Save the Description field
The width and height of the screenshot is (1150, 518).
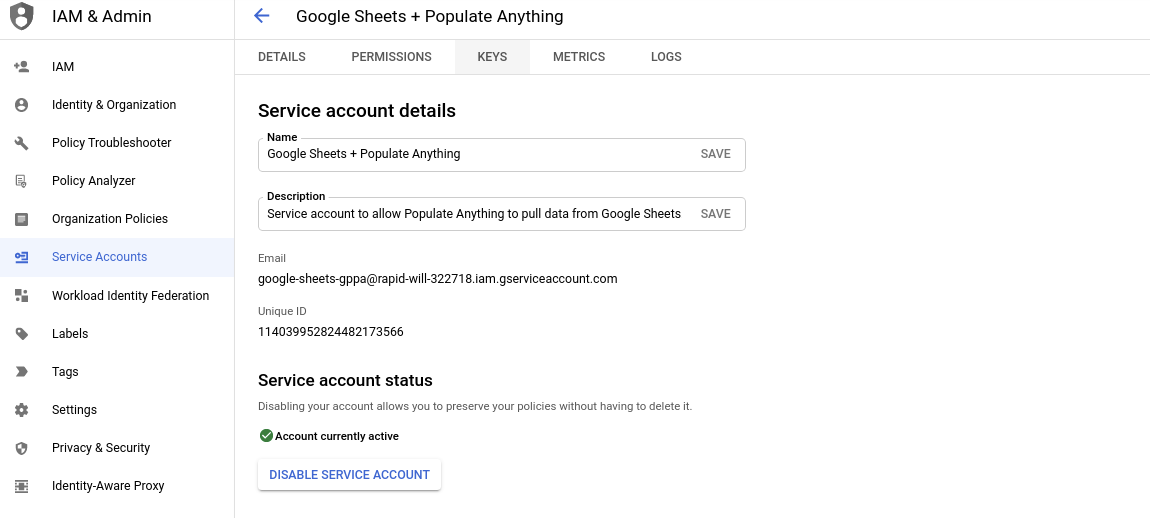[715, 214]
